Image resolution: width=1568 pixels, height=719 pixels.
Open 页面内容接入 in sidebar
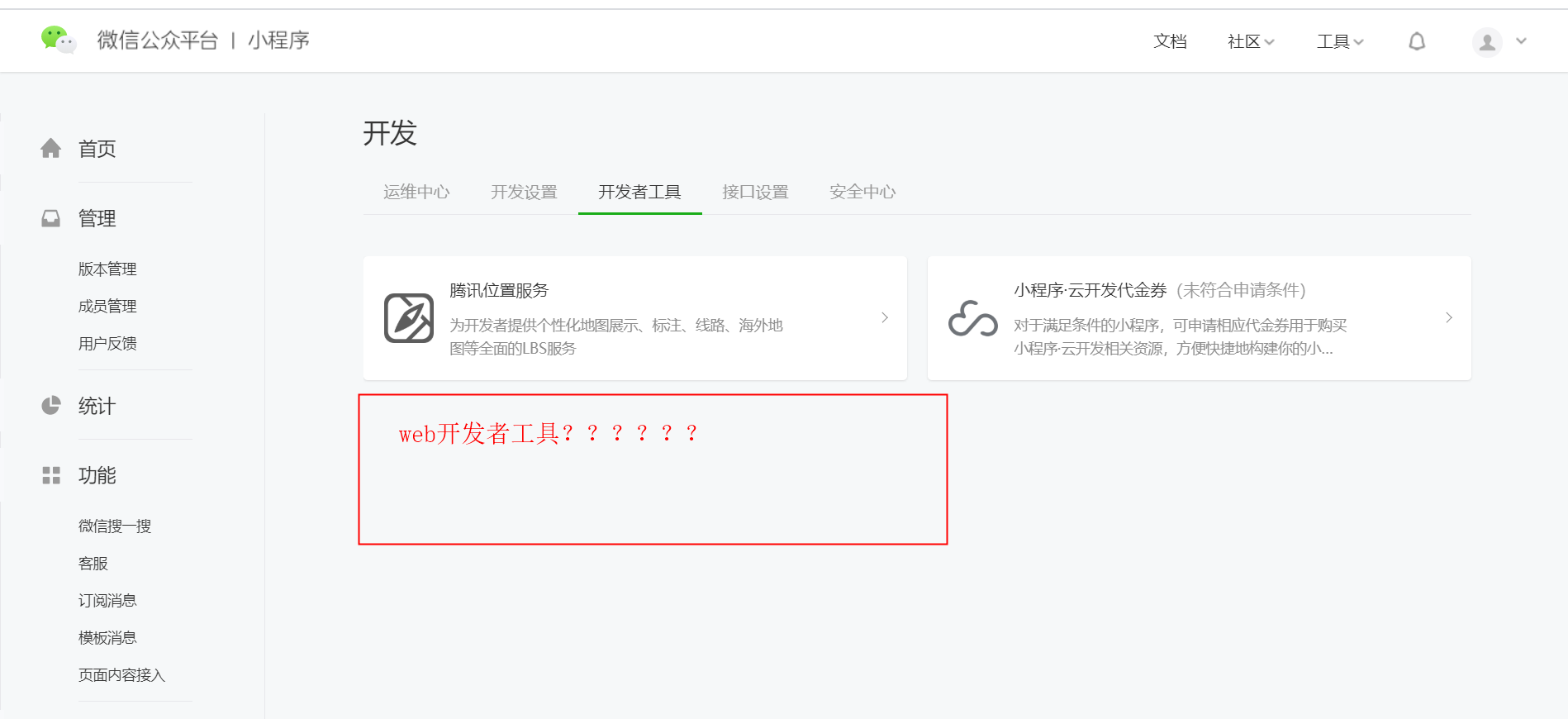pos(121,674)
